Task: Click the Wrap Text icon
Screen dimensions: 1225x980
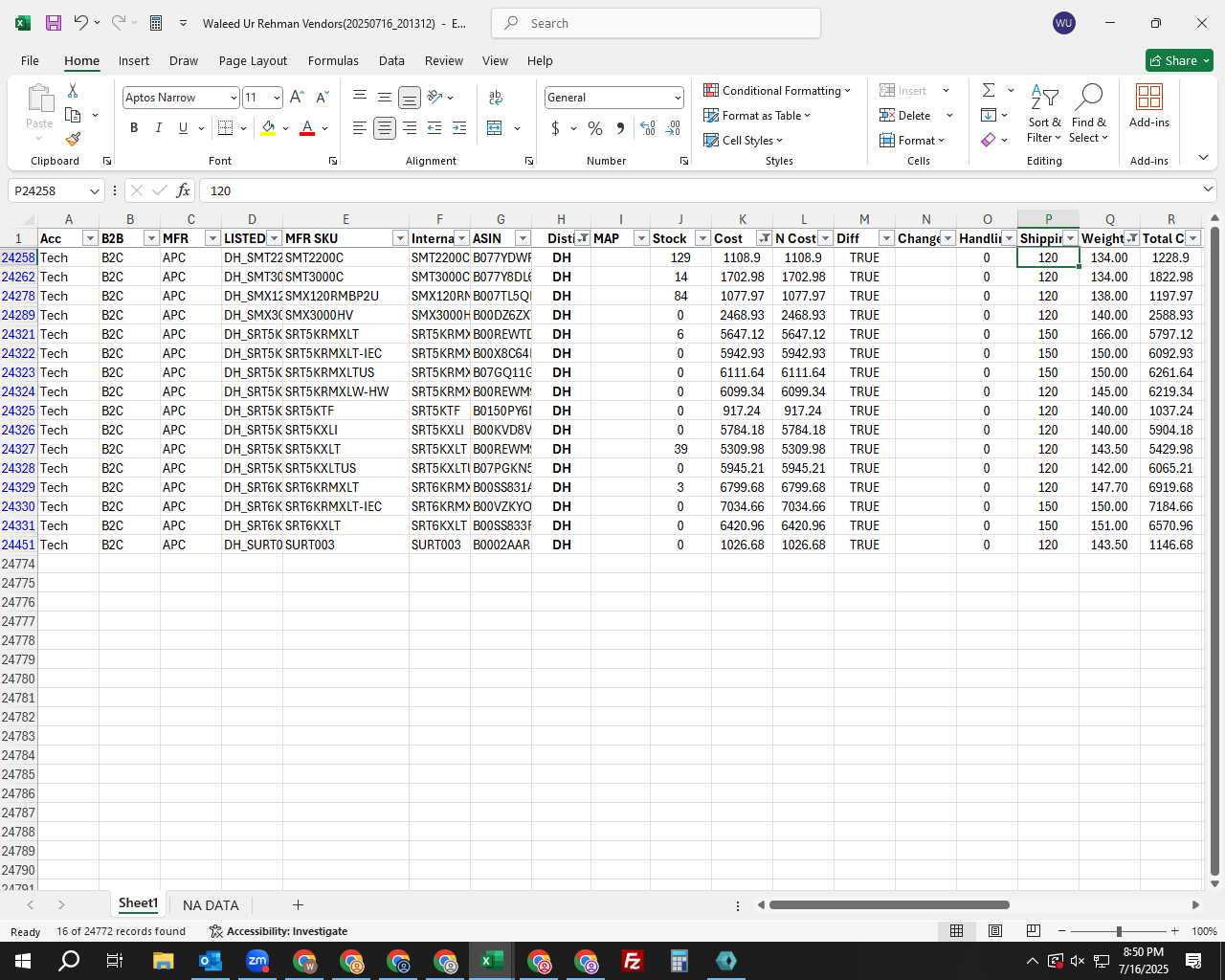Action: click(496, 97)
